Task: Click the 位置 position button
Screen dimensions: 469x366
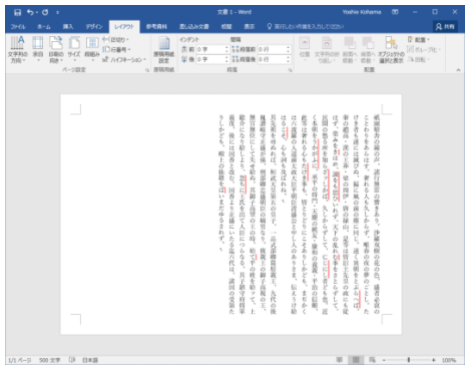Action: 304,49
